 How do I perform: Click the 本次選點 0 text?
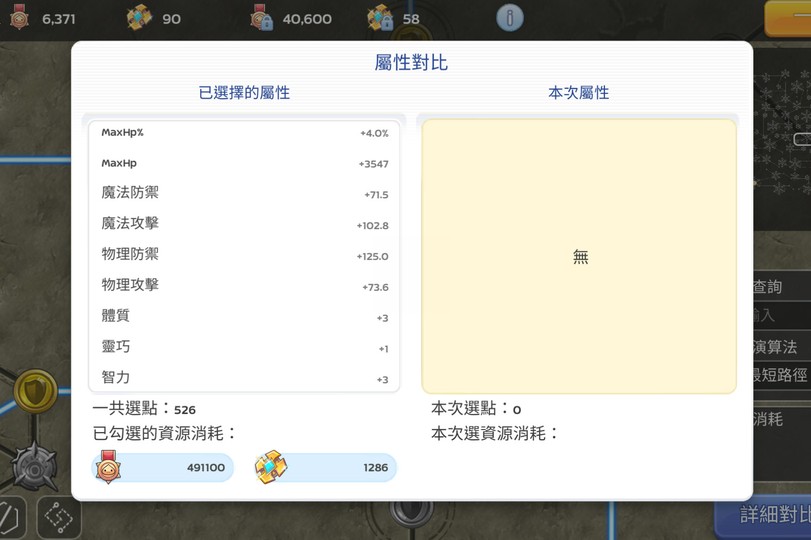(x=476, y=409)
